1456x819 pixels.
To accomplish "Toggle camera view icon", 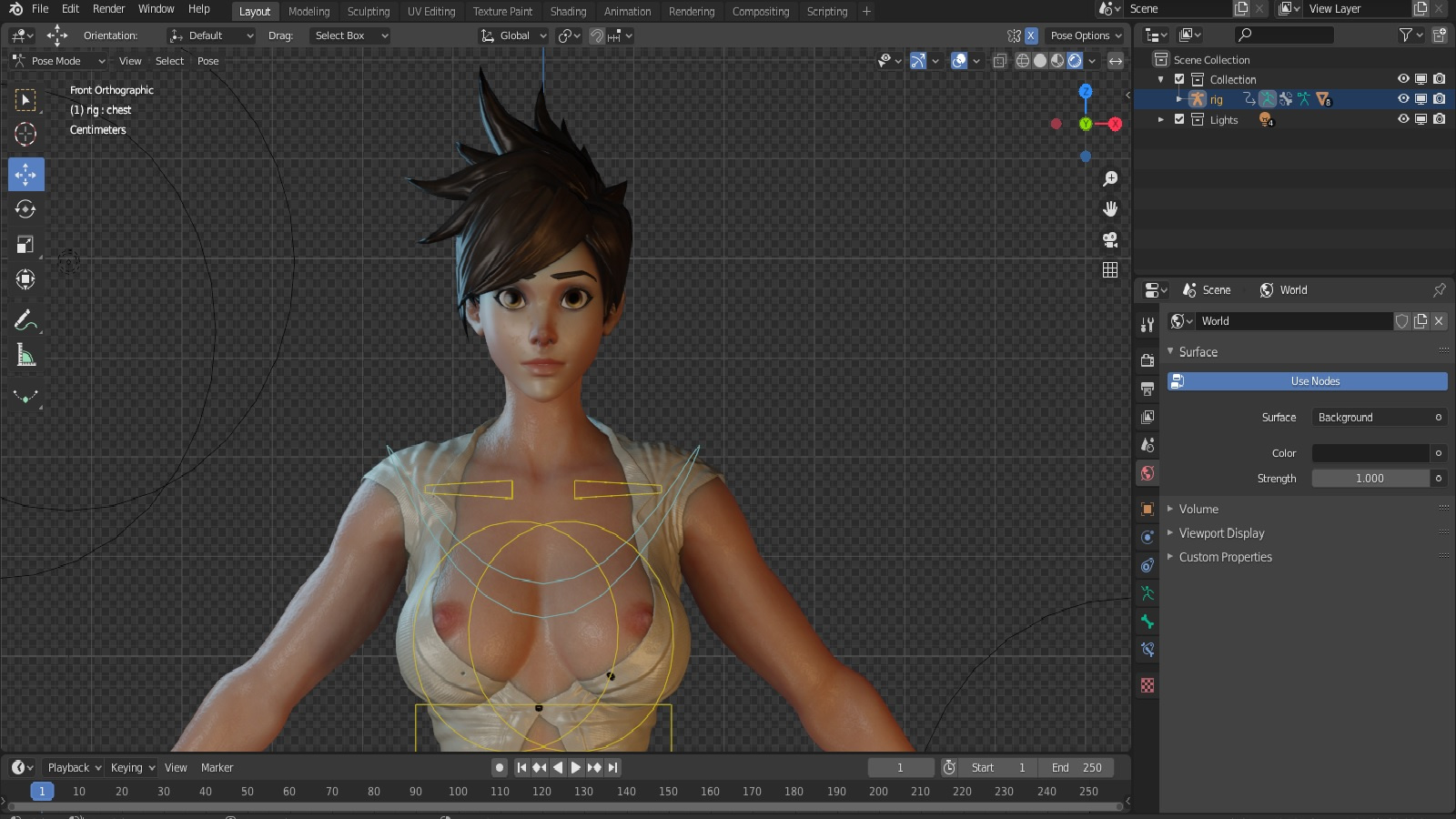I will click(x=1110, y=239).
